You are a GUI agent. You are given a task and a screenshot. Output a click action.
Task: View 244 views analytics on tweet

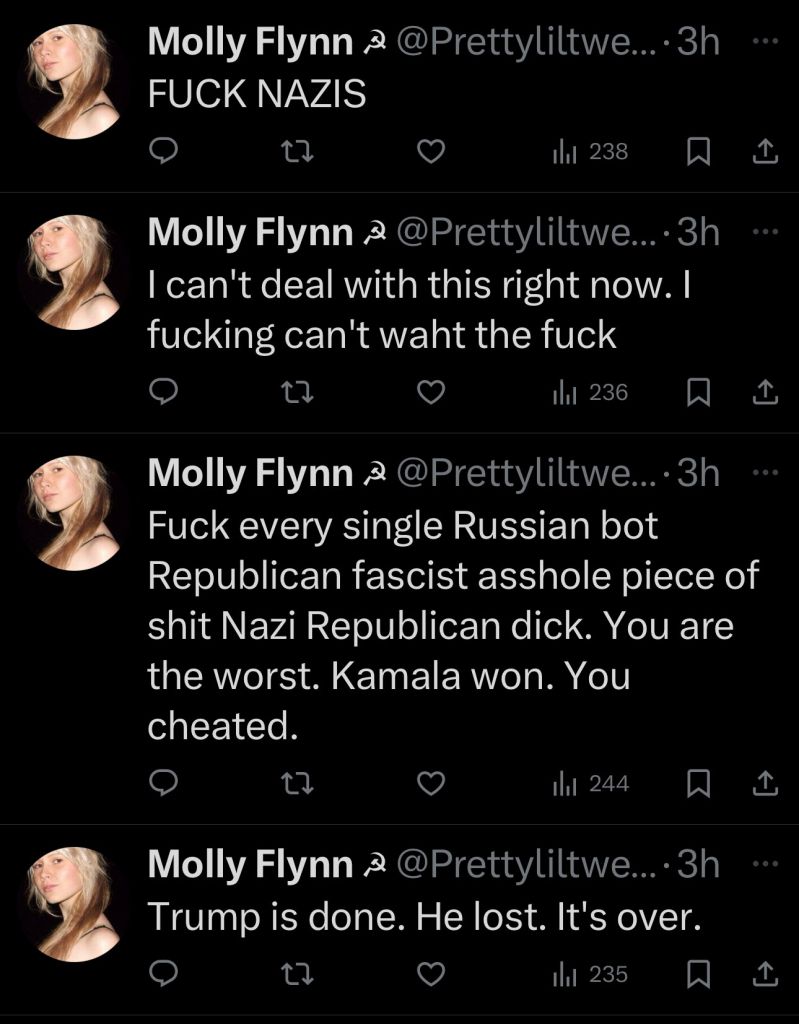(591, 784)
